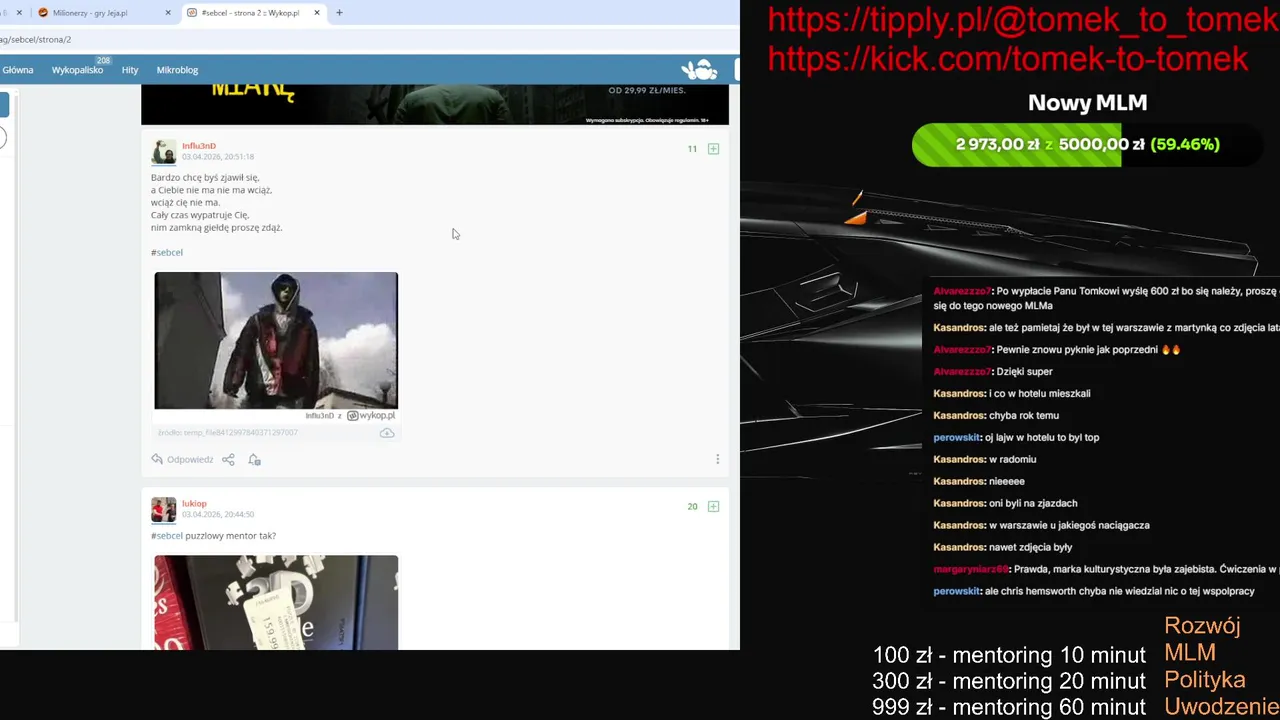Click the tipply.pl/@tomek_to_tomek link text

[x=1023, y=20]
